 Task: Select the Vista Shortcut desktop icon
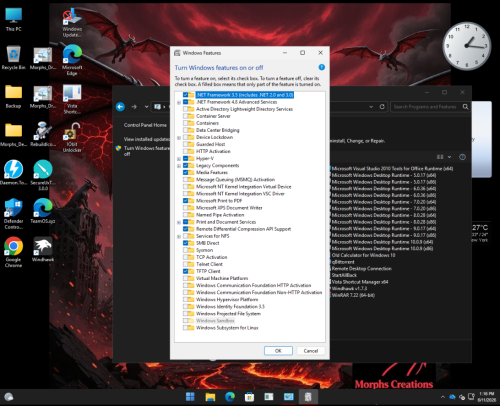tap(72, 99)
